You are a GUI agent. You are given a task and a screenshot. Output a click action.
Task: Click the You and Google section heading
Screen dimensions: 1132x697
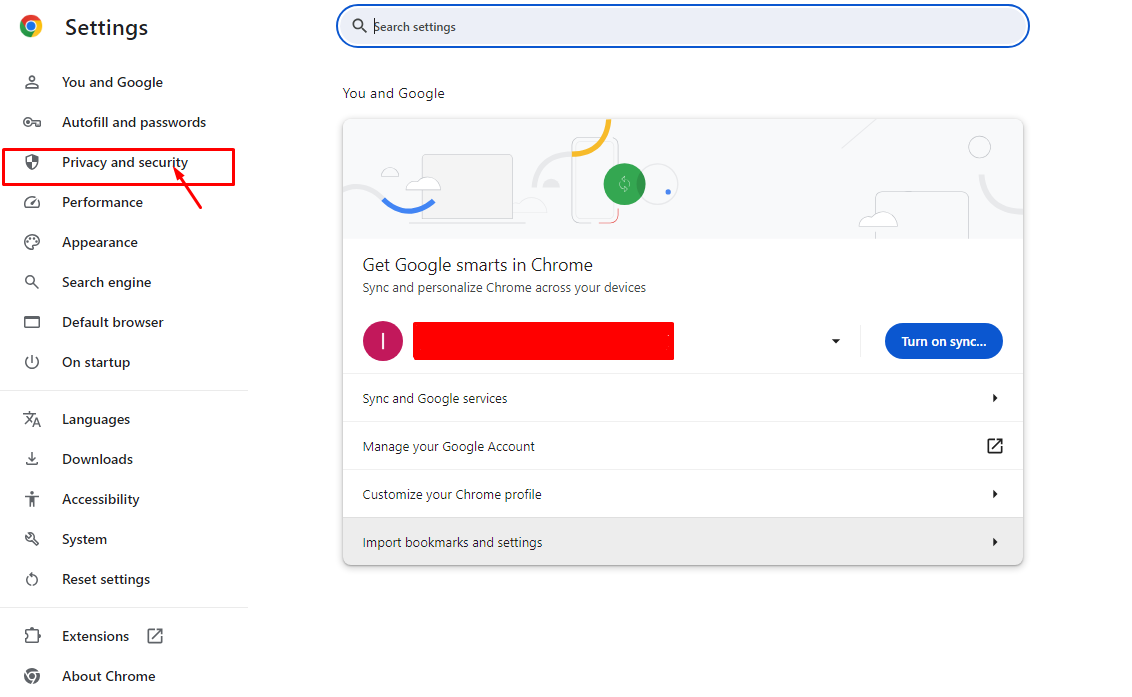tap(393, 93)
